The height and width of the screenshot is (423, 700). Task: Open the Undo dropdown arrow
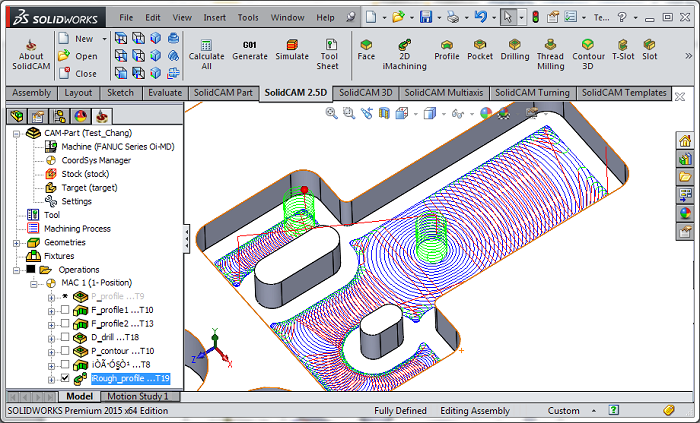coord(493,17)
